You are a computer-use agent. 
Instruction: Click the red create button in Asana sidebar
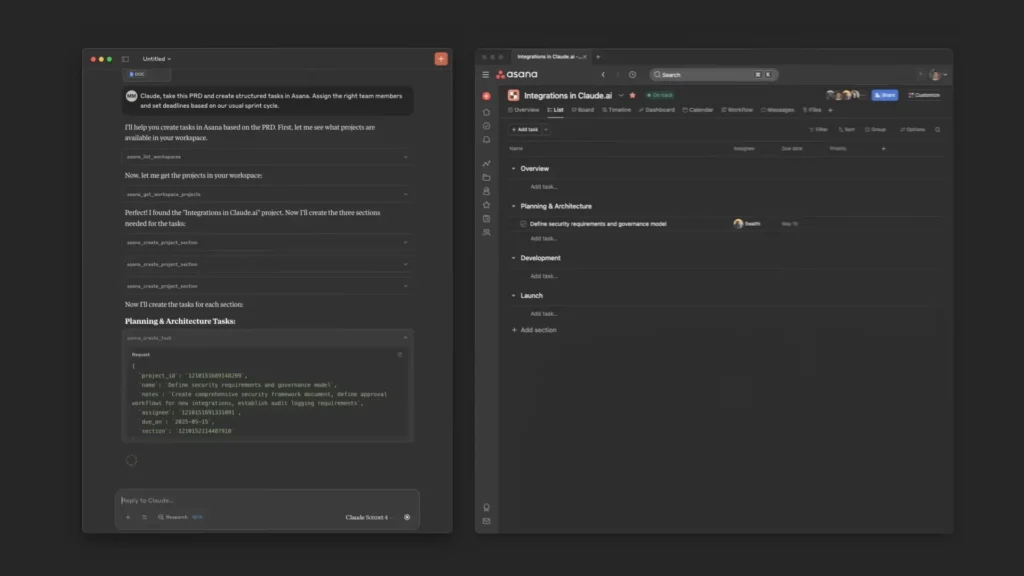(487, 96)
